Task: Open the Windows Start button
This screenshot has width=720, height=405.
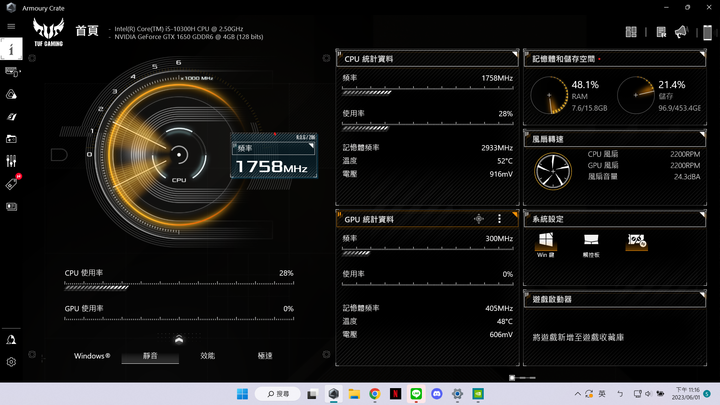Action: click(242, 394)
